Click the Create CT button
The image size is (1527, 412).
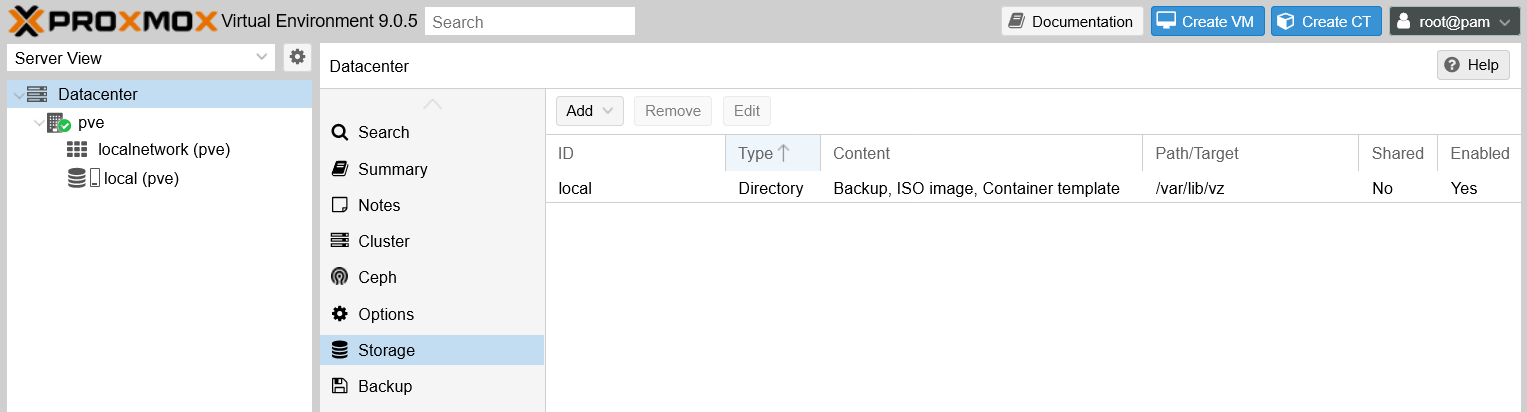(x=1326, y=21)
